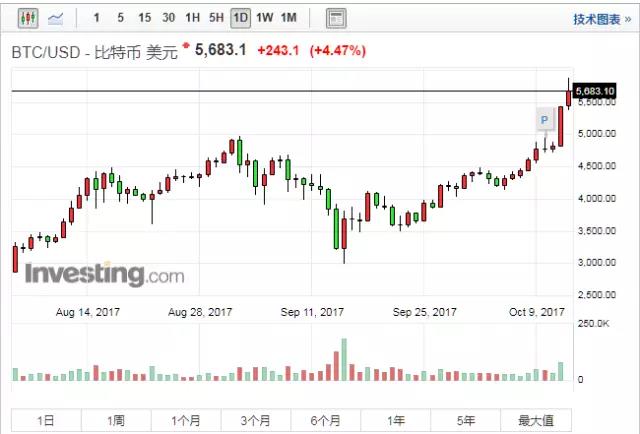
Task: Switch to the 1W interval
Action: click(x=264, y=18)
